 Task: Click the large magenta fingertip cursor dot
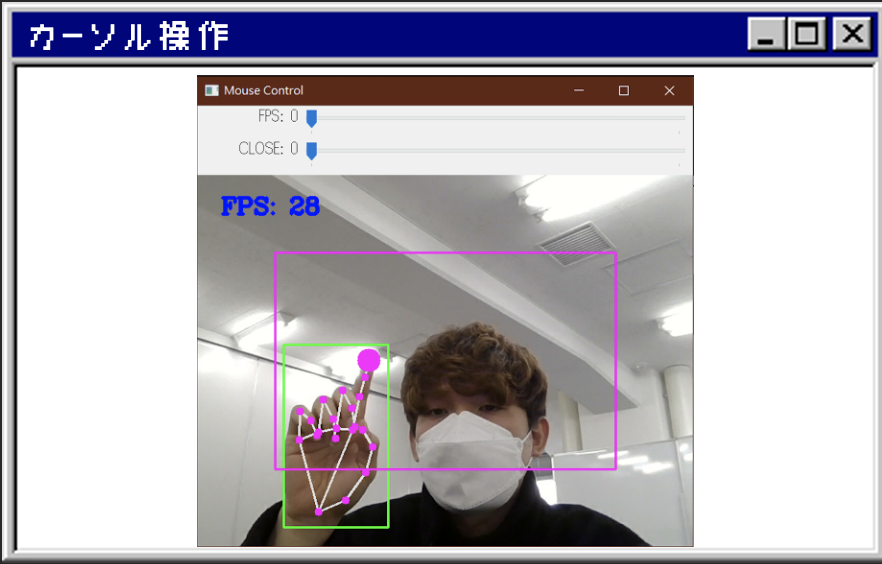(369, 360)
